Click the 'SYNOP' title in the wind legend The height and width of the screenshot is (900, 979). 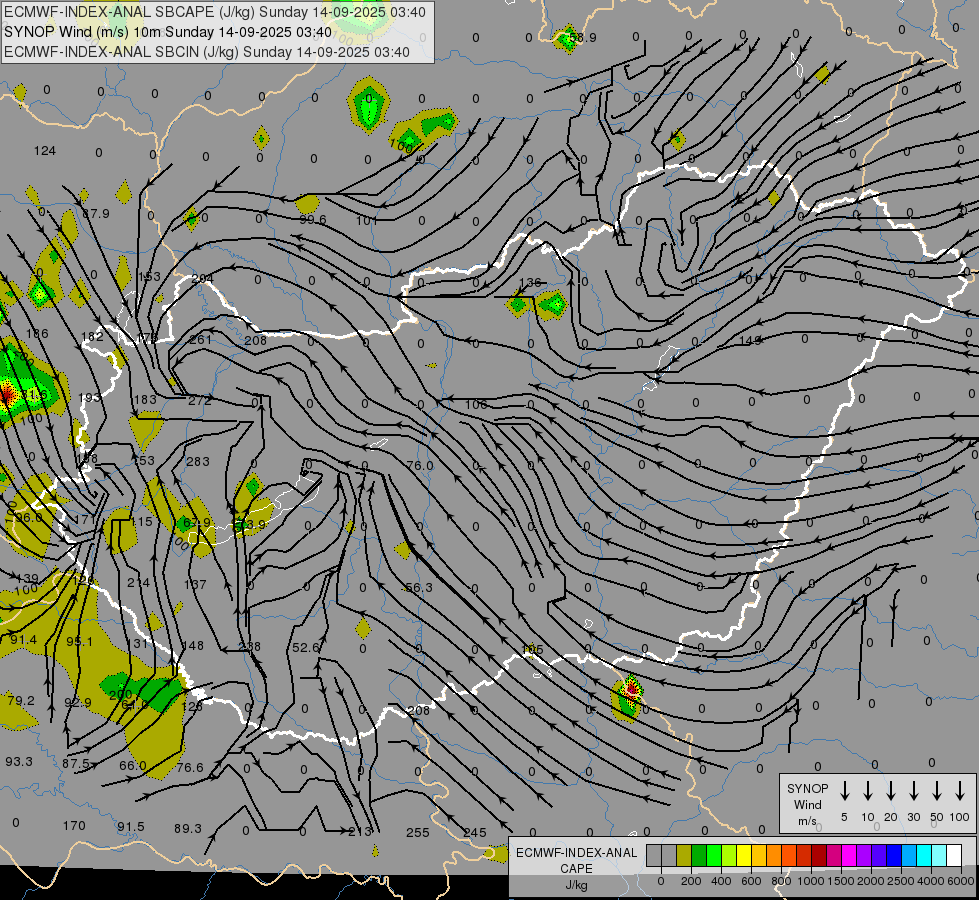click(807, 788)
